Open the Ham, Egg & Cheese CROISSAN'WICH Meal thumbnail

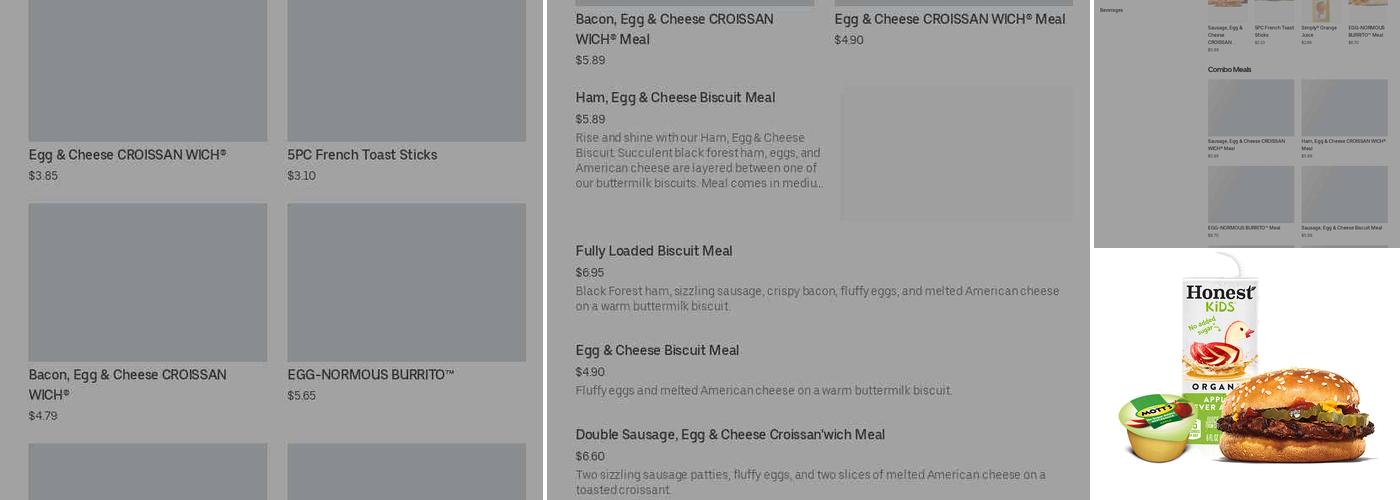pyautogui.click(x=1344, y=107)
